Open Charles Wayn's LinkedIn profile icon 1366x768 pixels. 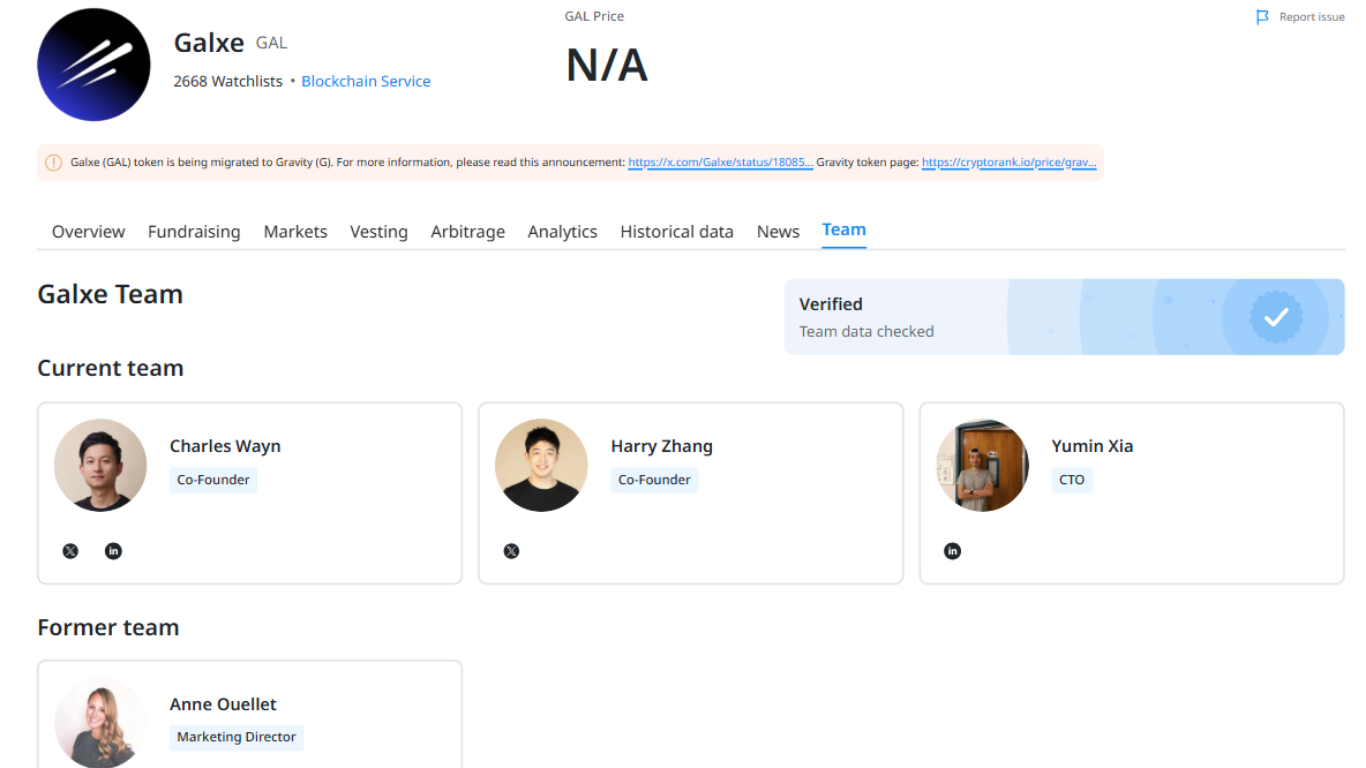pyautogui.click(x=113, y=551)
